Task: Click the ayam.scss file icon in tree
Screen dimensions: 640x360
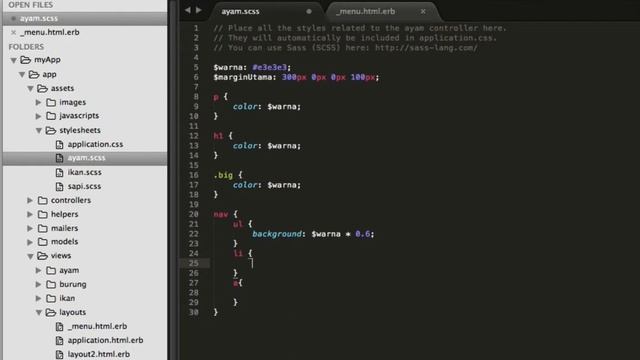Action: (x=60, y=158)
